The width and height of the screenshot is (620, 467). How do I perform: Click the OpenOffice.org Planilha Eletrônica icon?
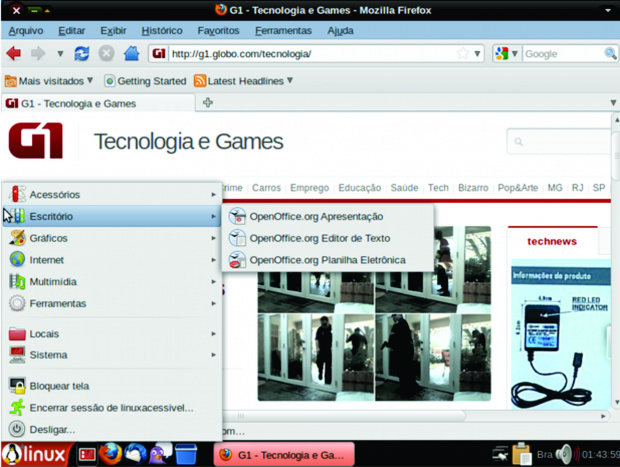[237, 260]
